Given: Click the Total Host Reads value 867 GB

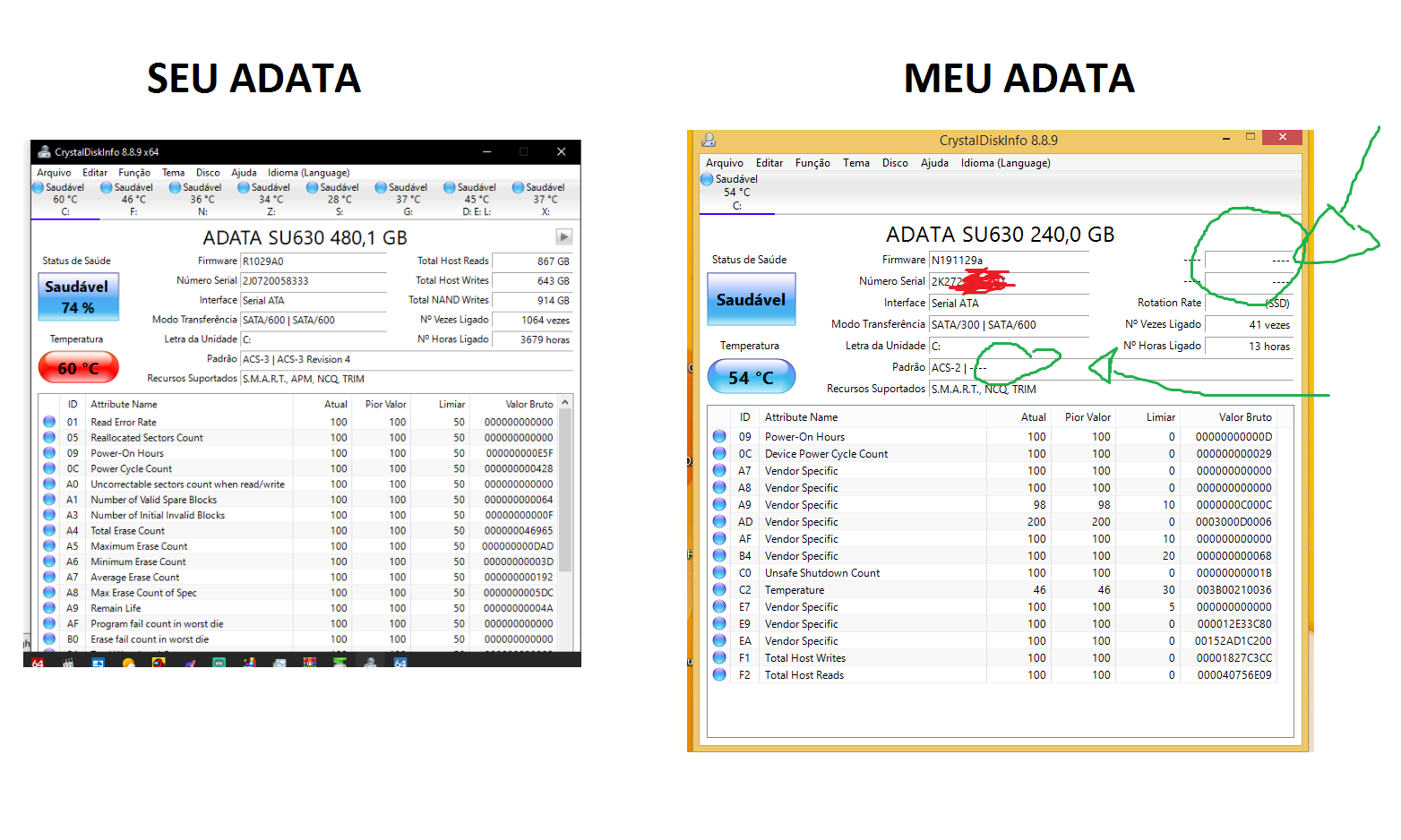Looking at the screenshot, I should (532, 261).
